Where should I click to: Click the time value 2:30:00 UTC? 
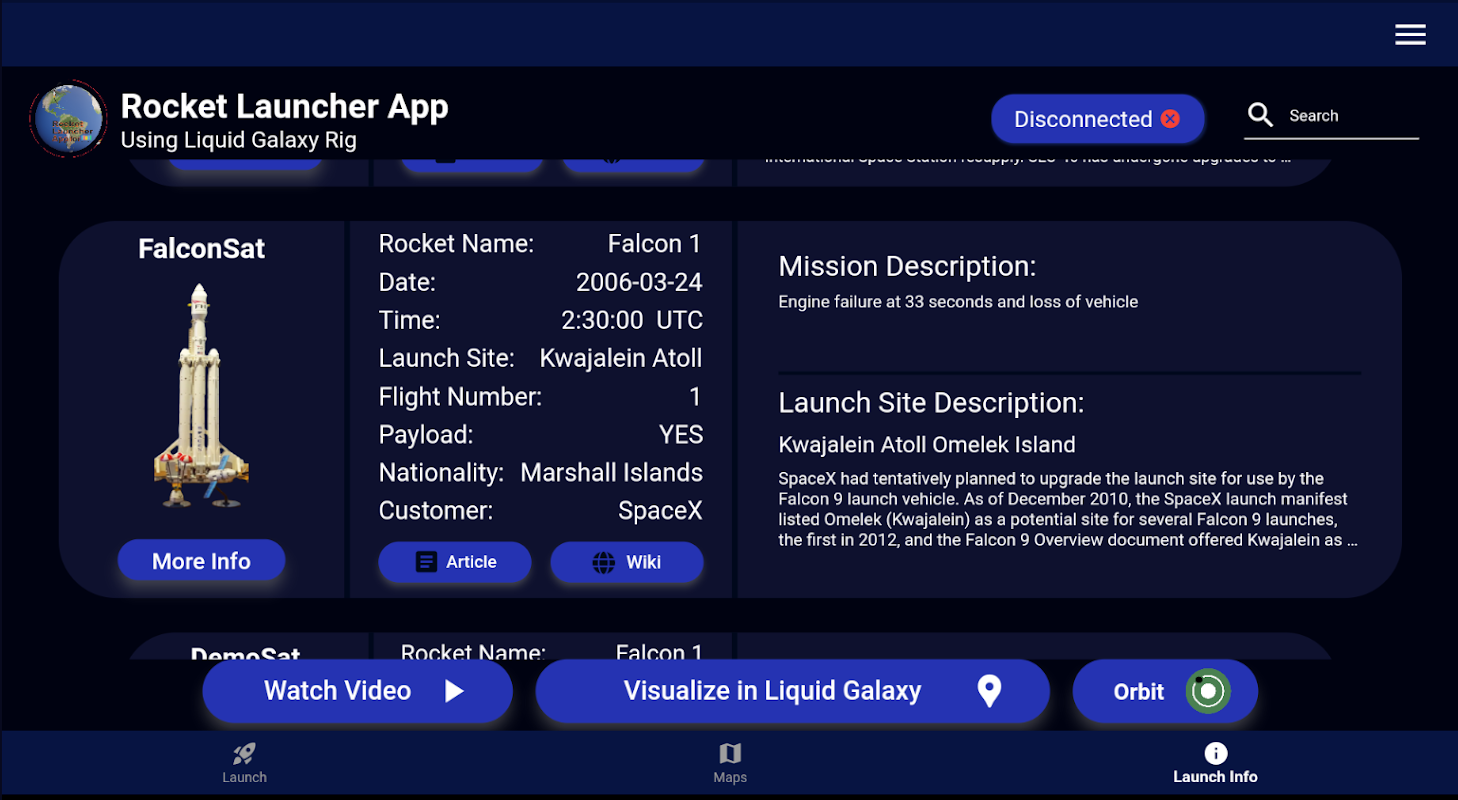click(632, 321)
